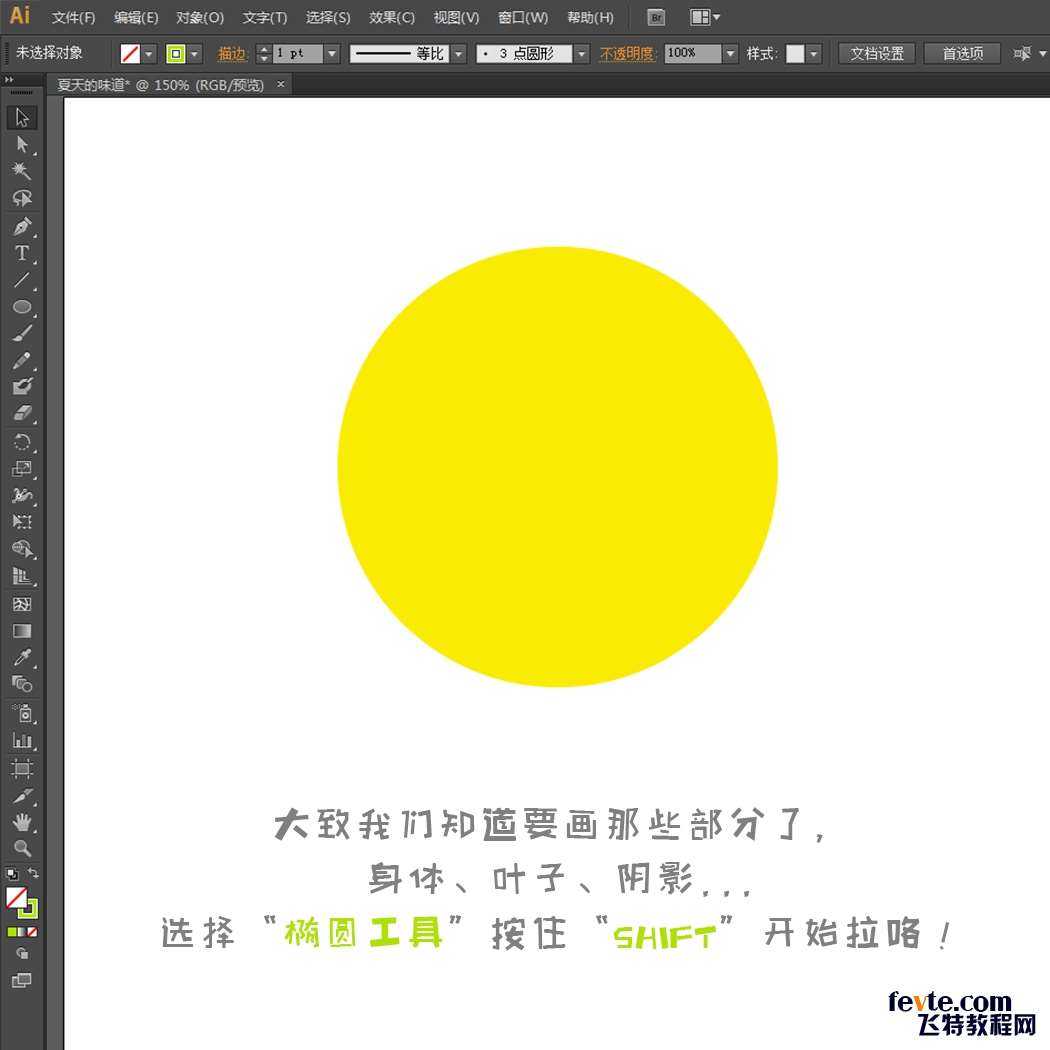This screenshot has width=1050, height=1050.
Task: Select the Zoom tool
Action: [22, 849]
